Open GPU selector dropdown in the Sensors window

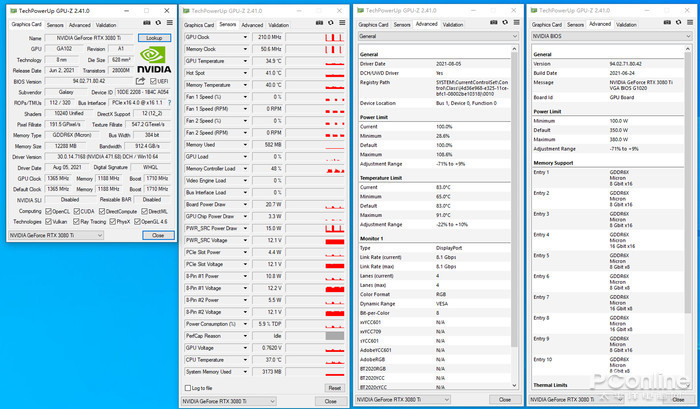pyautogui.click(x=229, y=401)
